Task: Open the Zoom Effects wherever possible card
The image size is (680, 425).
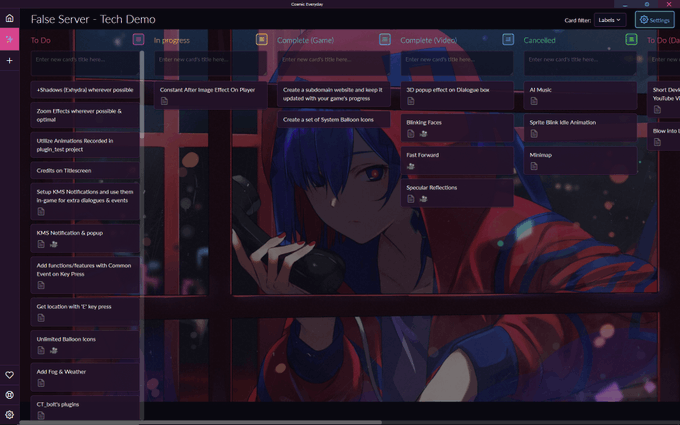Action: 85,115
